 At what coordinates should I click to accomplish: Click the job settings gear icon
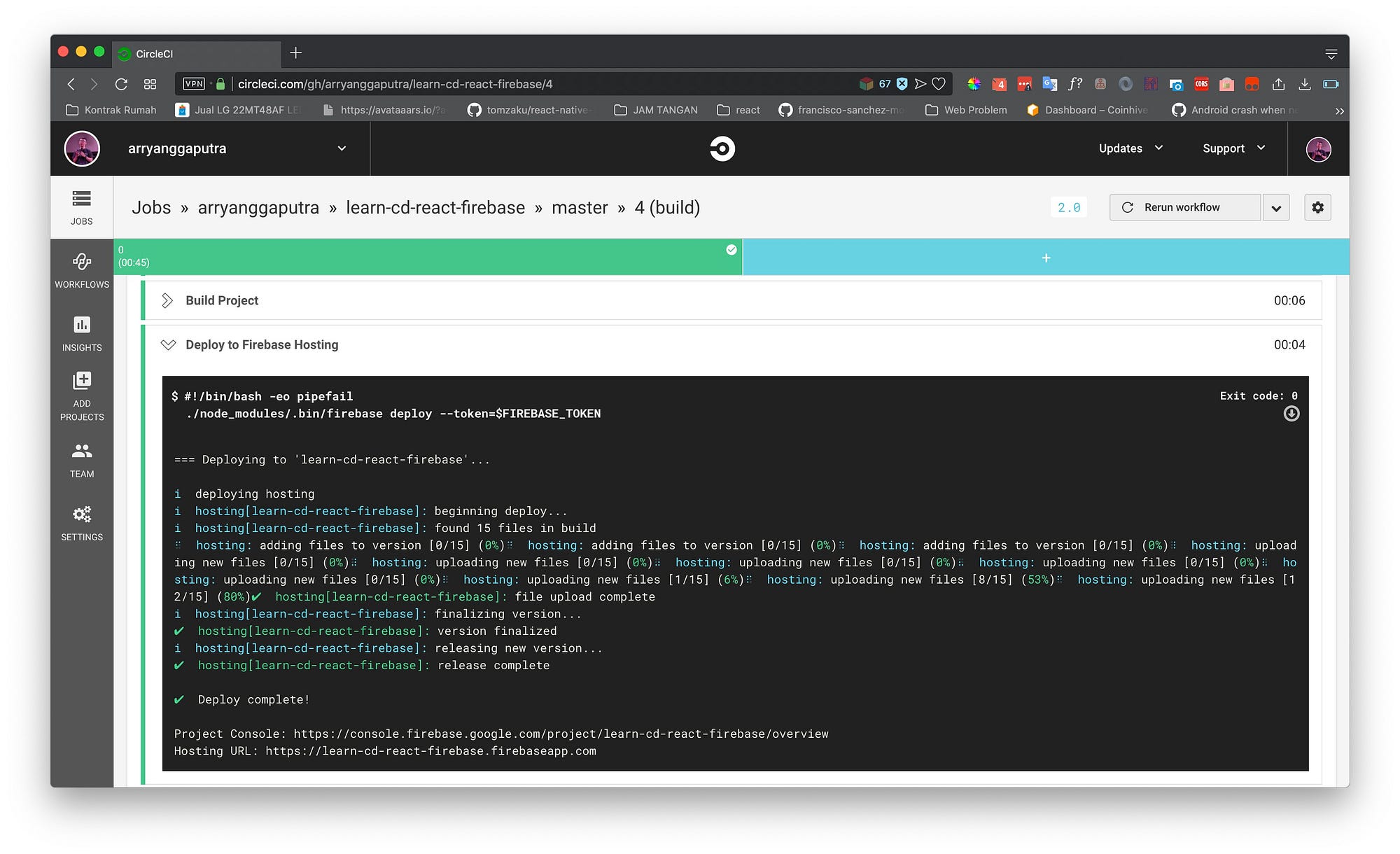[x=1317, y=207]
